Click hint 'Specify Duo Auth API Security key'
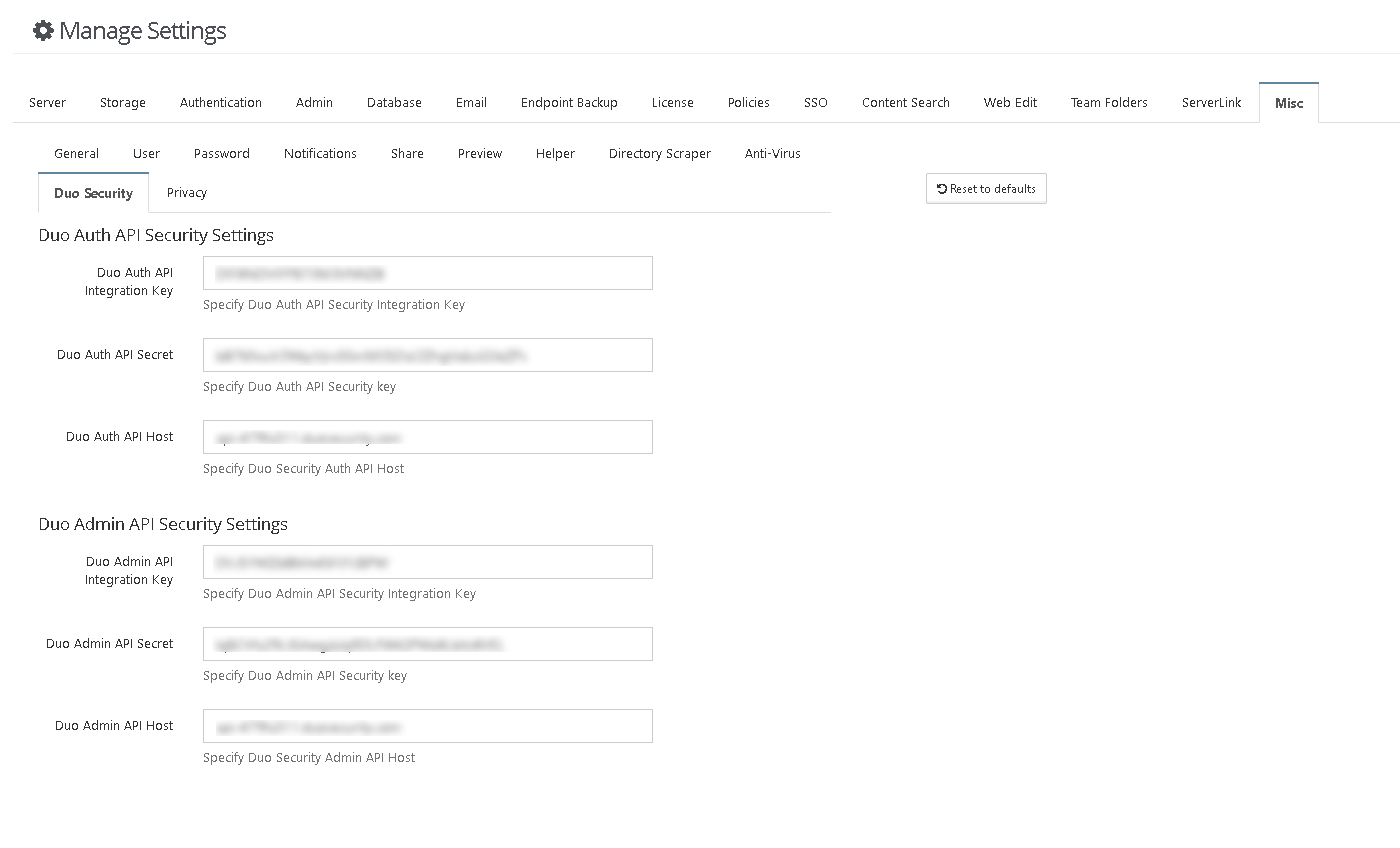Screen dimensions: 1400x848 300,387
